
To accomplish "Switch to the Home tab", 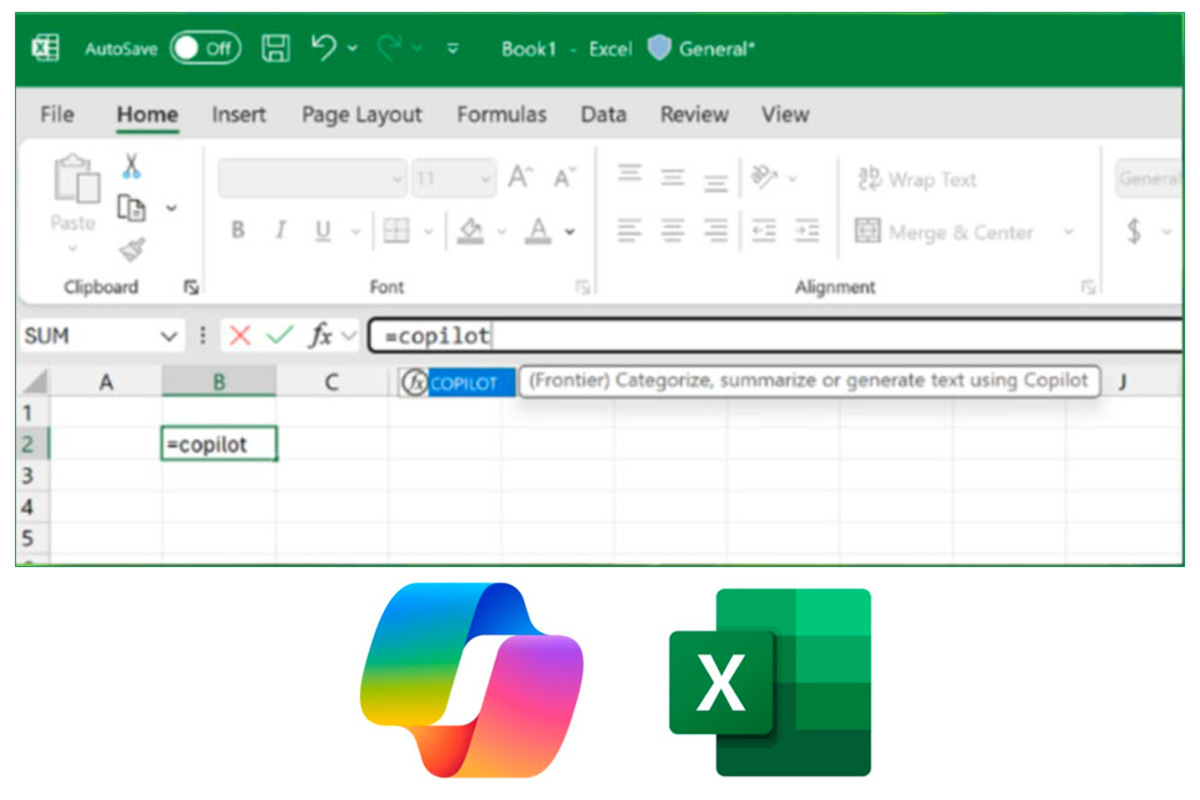I will 147,115.
